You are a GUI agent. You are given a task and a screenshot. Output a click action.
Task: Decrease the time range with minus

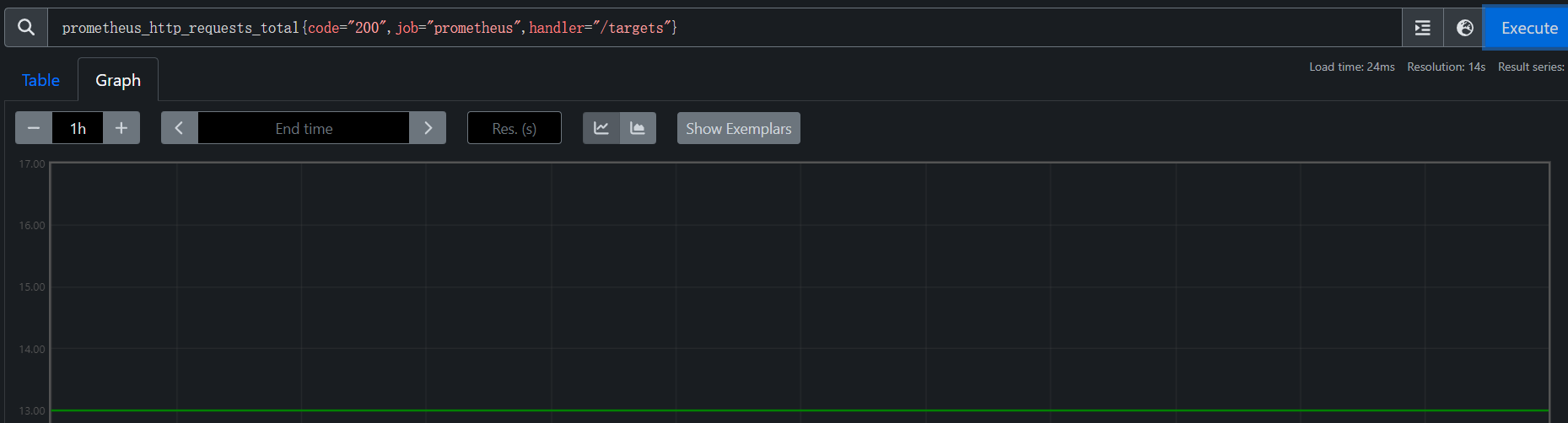(34, 128)
